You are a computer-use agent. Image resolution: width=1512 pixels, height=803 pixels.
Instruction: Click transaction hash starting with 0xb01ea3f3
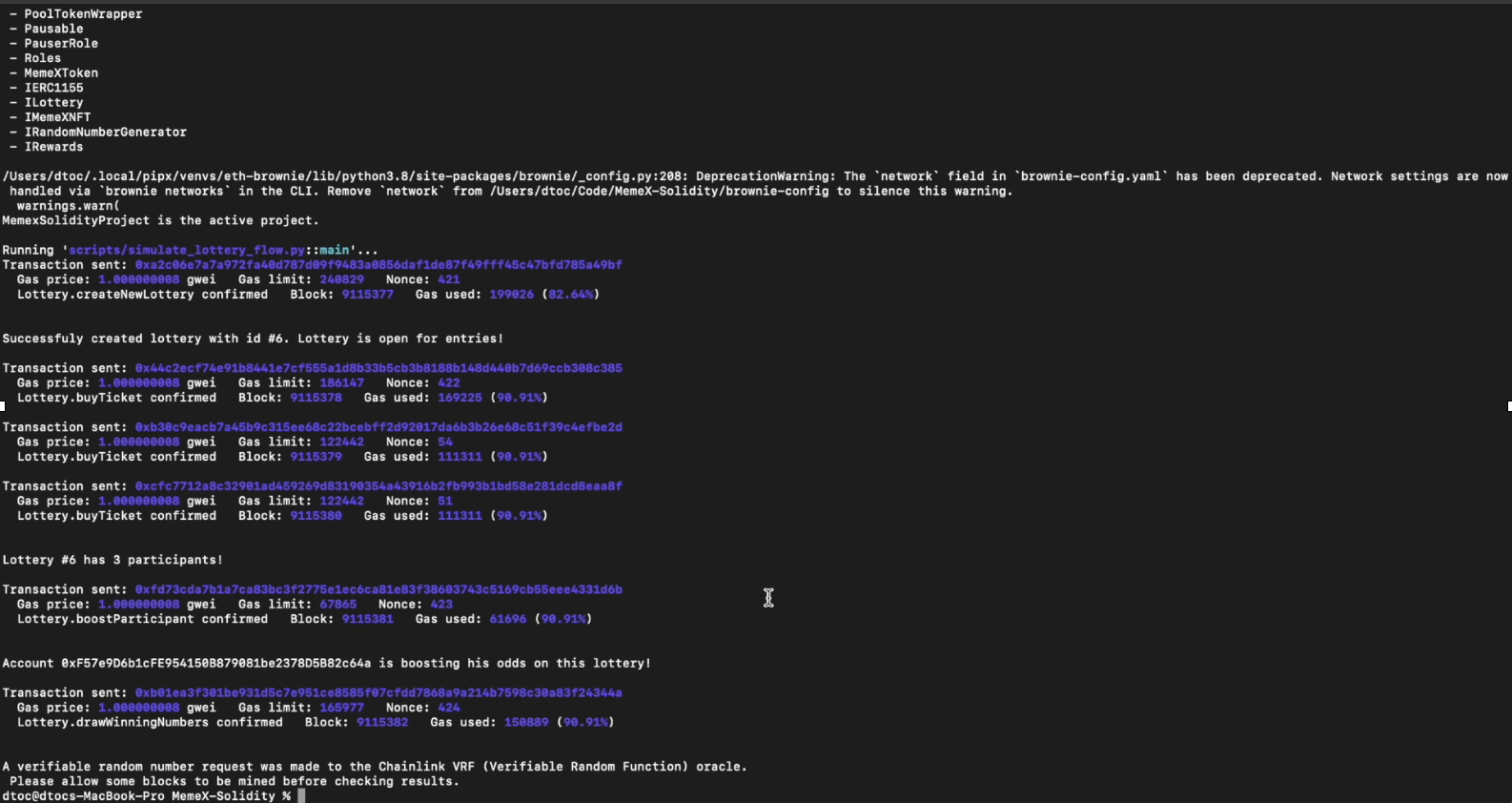[378, 693]
